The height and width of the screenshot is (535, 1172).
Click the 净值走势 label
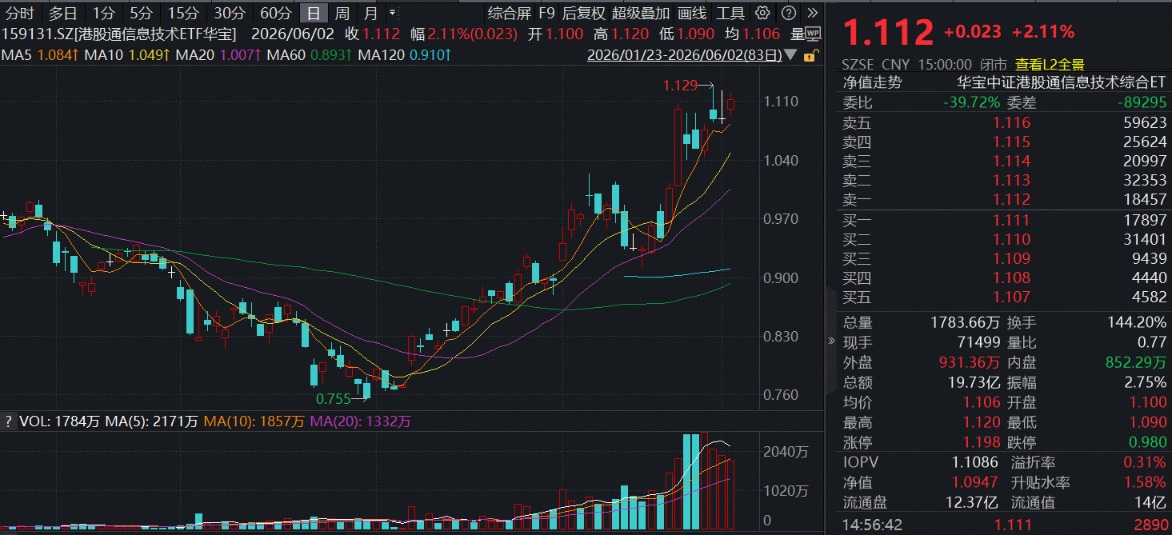pyautogui.click(x=872, y=82)
